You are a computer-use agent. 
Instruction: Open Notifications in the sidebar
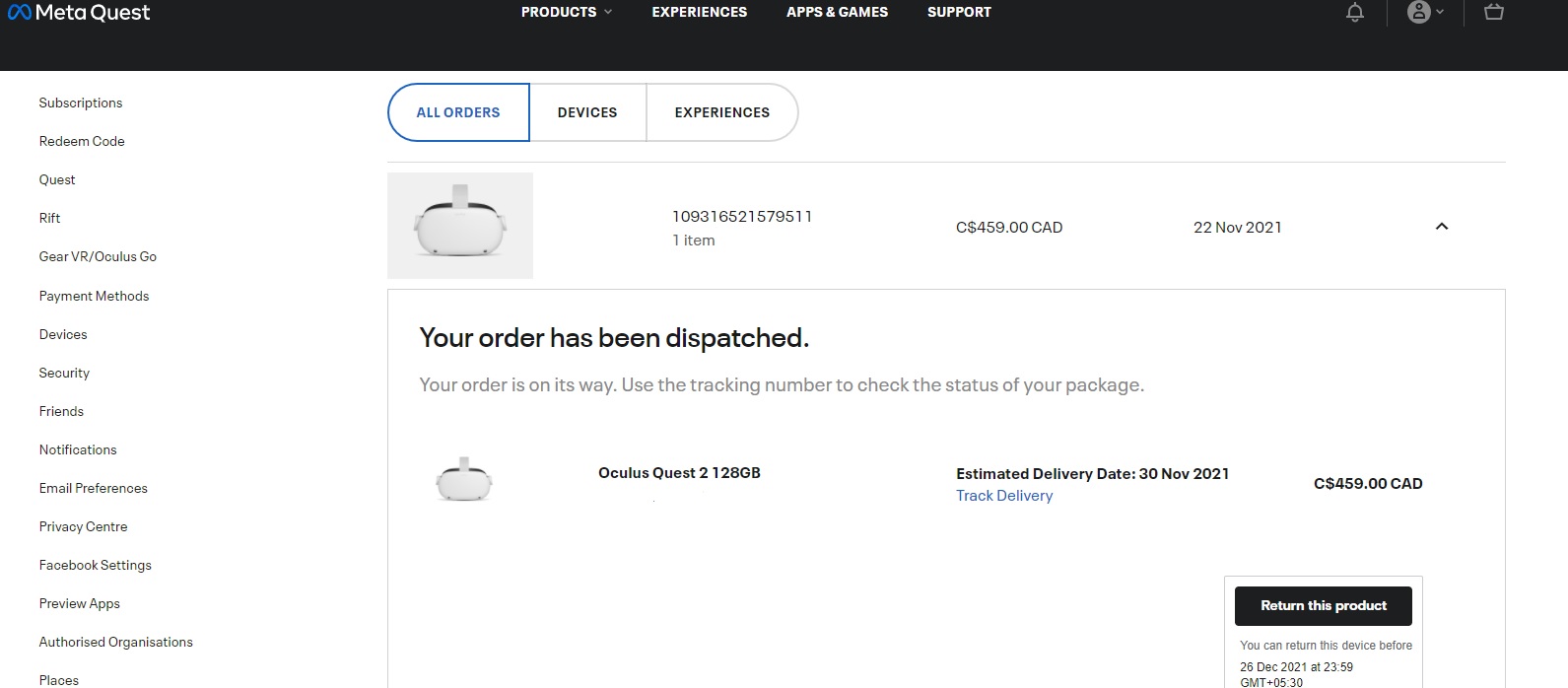[x=78, y=449]
